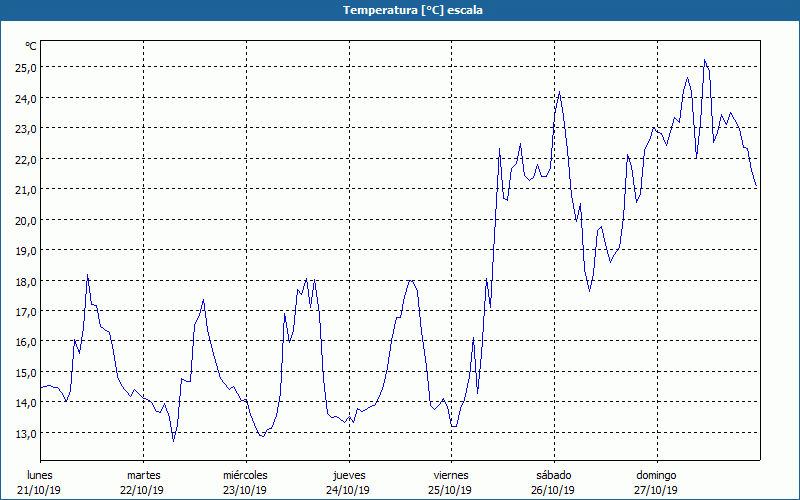Click the highest temperature peak on domingo

(705, 60)
